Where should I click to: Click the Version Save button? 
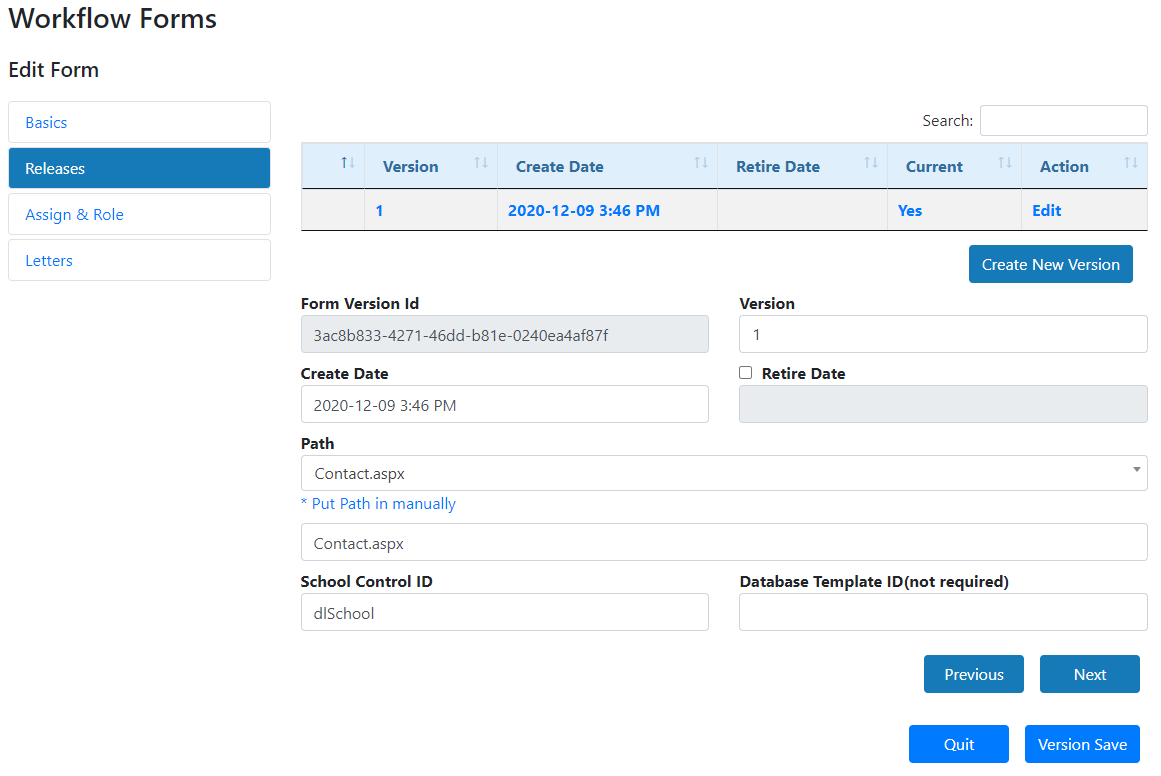click(1082, 744)
